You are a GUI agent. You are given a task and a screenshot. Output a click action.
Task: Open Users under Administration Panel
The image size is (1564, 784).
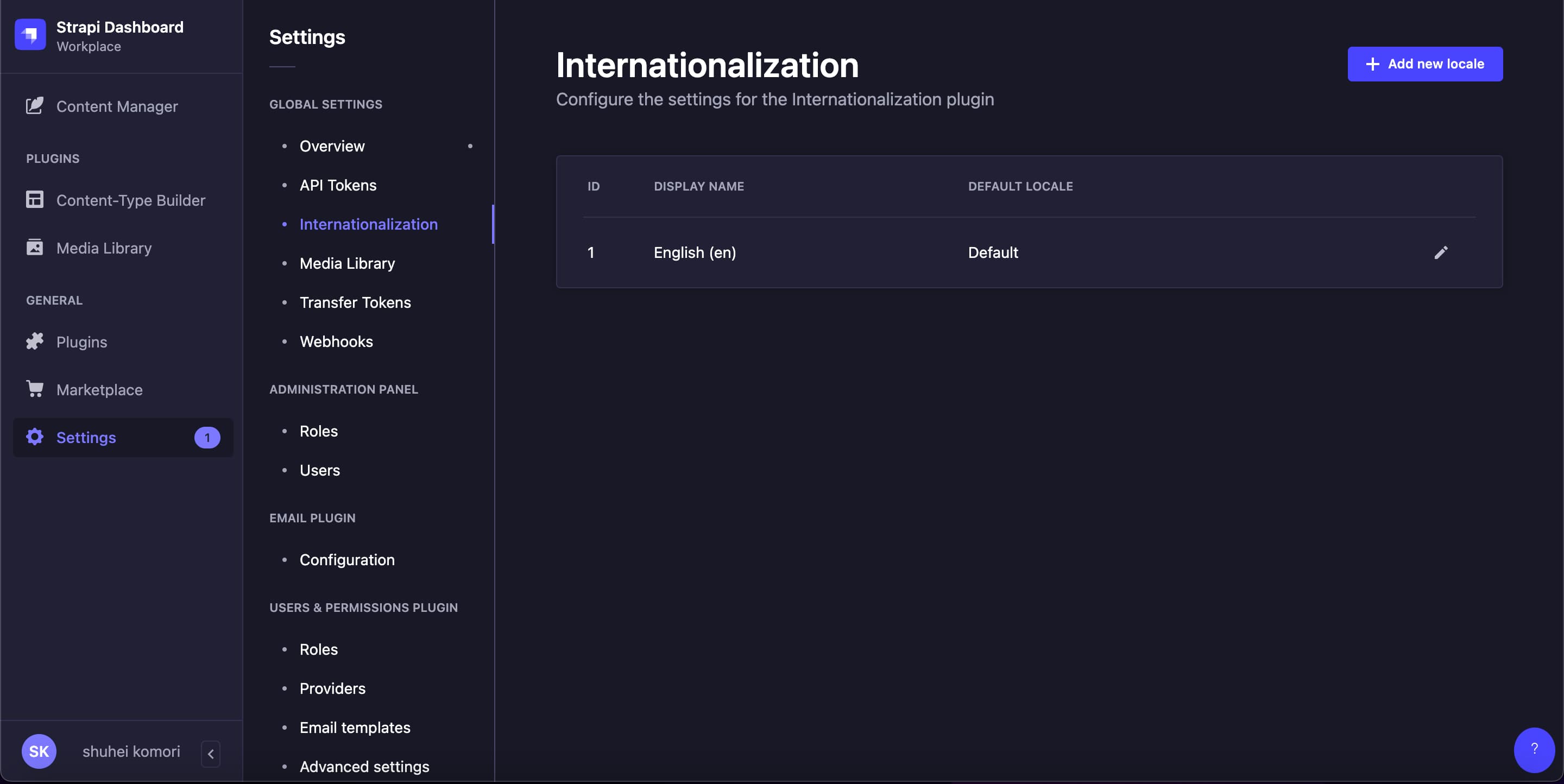coord(320,470)
